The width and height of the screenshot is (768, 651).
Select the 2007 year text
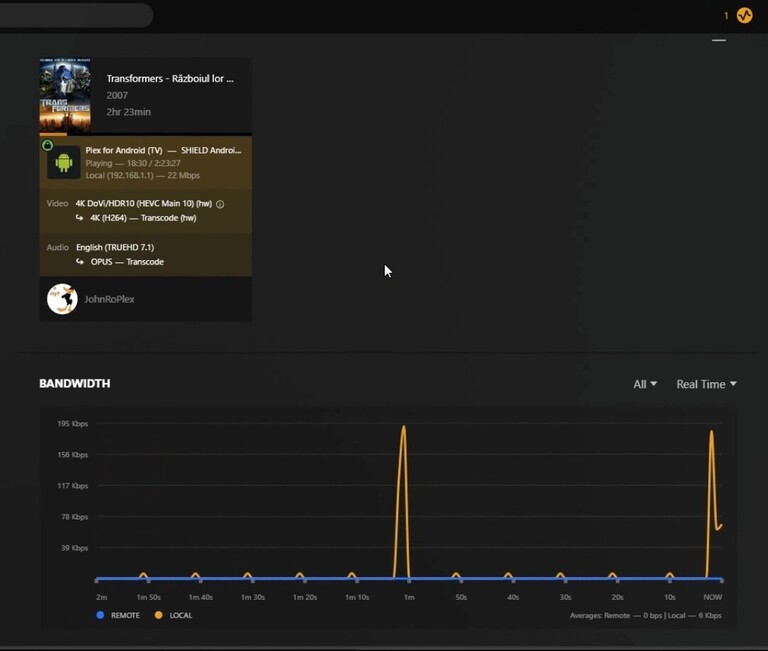coord(117,96)
